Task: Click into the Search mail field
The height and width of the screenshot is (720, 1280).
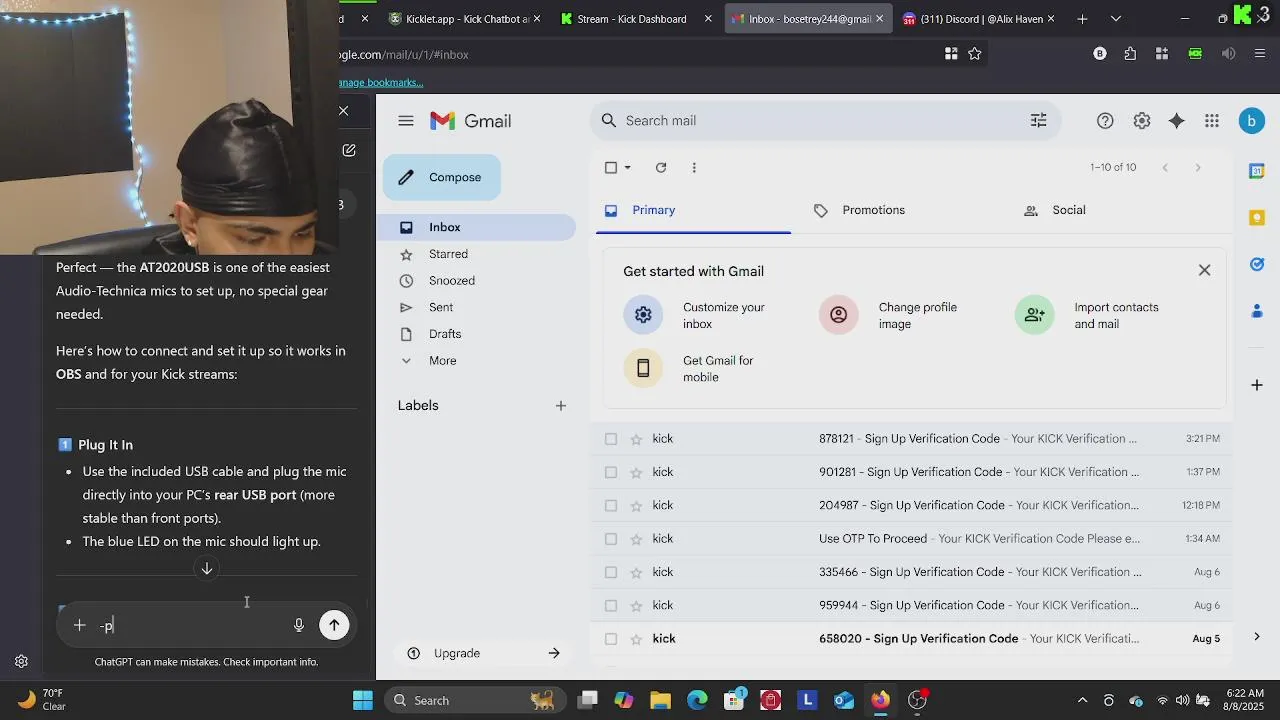Action: (825, 121)
